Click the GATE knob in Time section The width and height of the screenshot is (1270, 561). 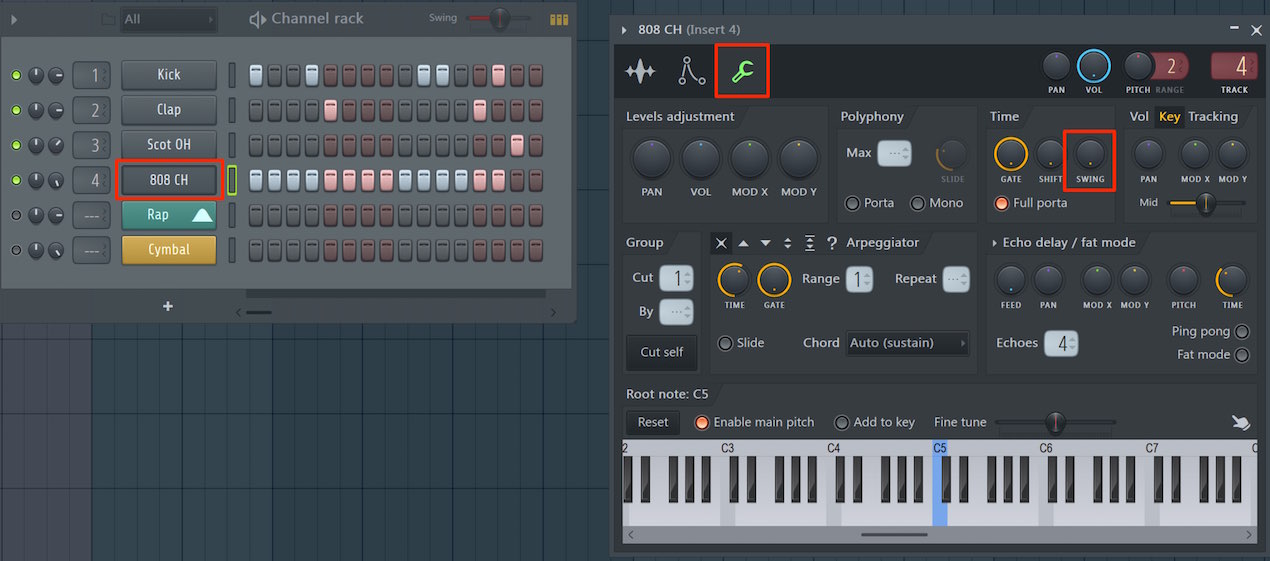point(1011,154)
